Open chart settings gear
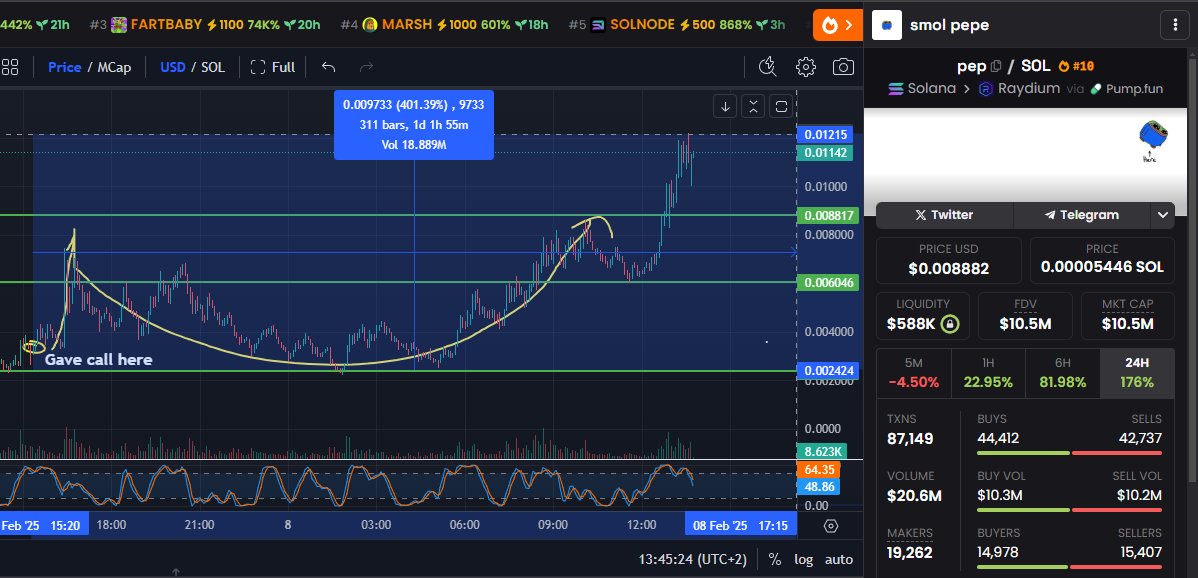This screenshot has height=578, width=1198. pos(805,67)
